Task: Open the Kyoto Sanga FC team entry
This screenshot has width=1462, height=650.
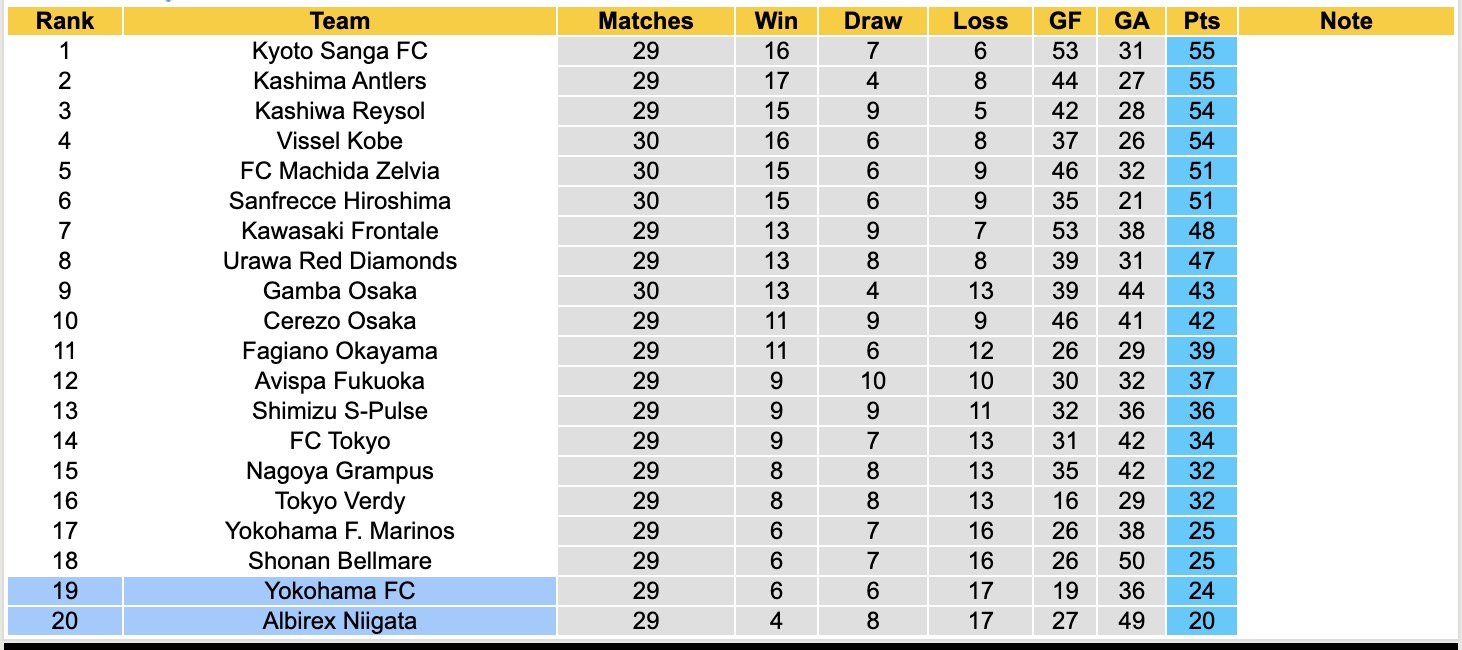Action: click(339, 51)
